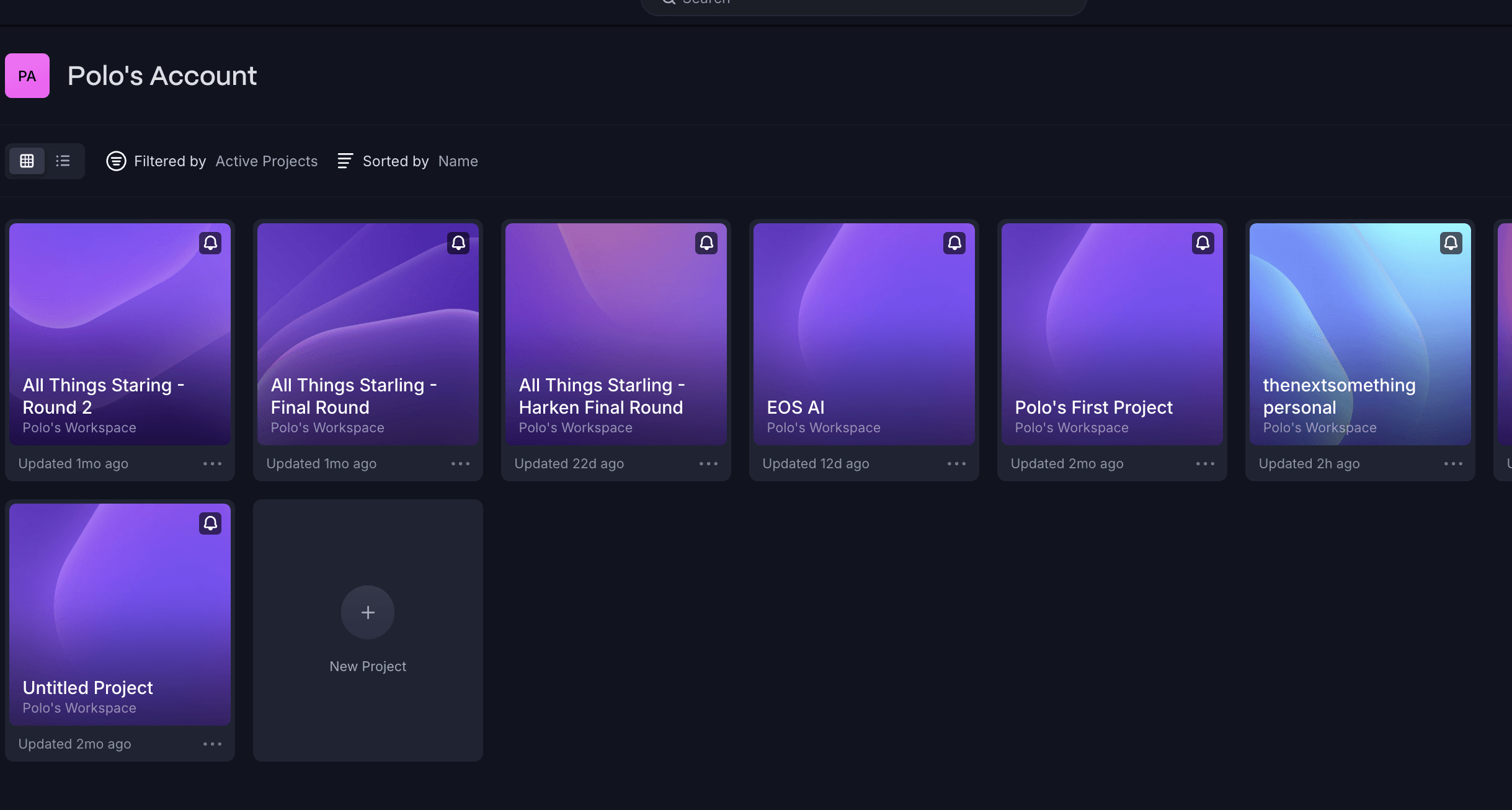Open Polo's First Project title link

pyautogui.click(x=1093, y=407)
